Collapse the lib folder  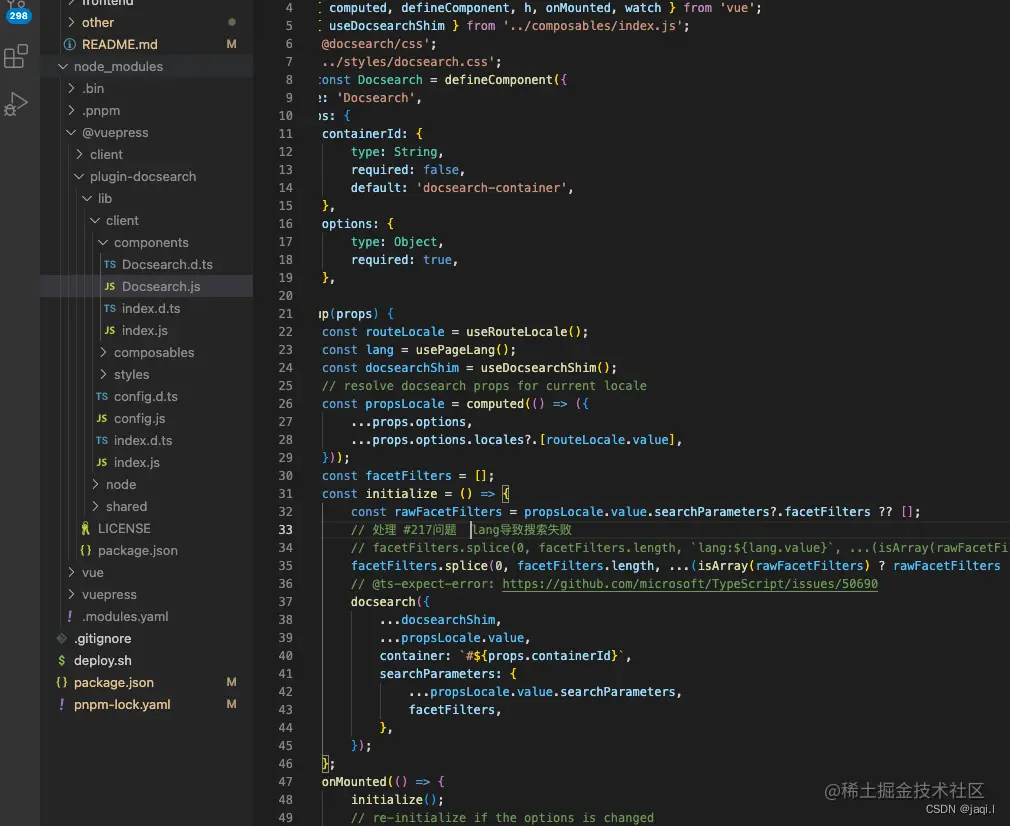[87, 198]
